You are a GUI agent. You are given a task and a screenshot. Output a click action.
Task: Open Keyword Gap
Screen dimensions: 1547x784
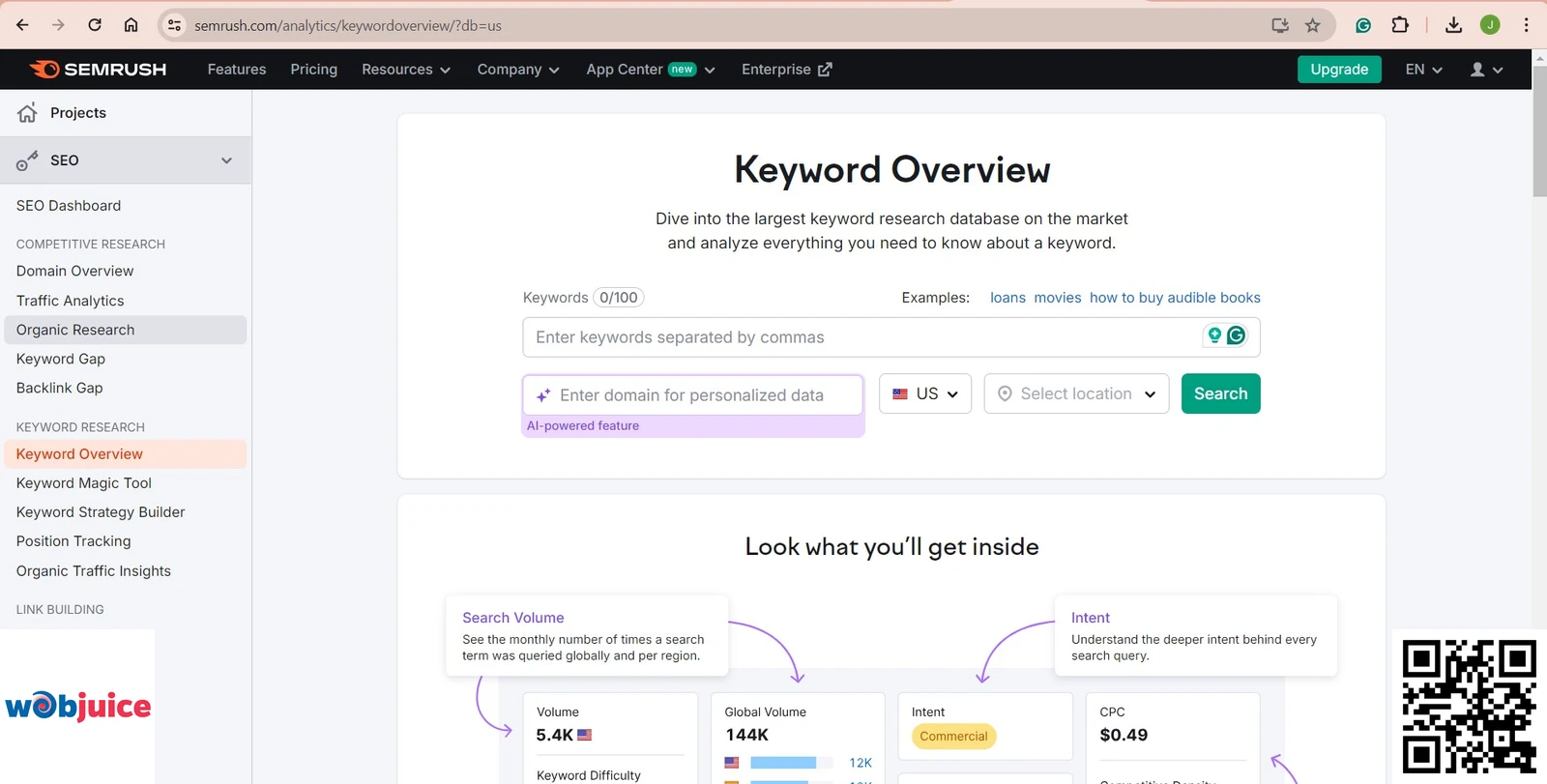click(61, 359)
